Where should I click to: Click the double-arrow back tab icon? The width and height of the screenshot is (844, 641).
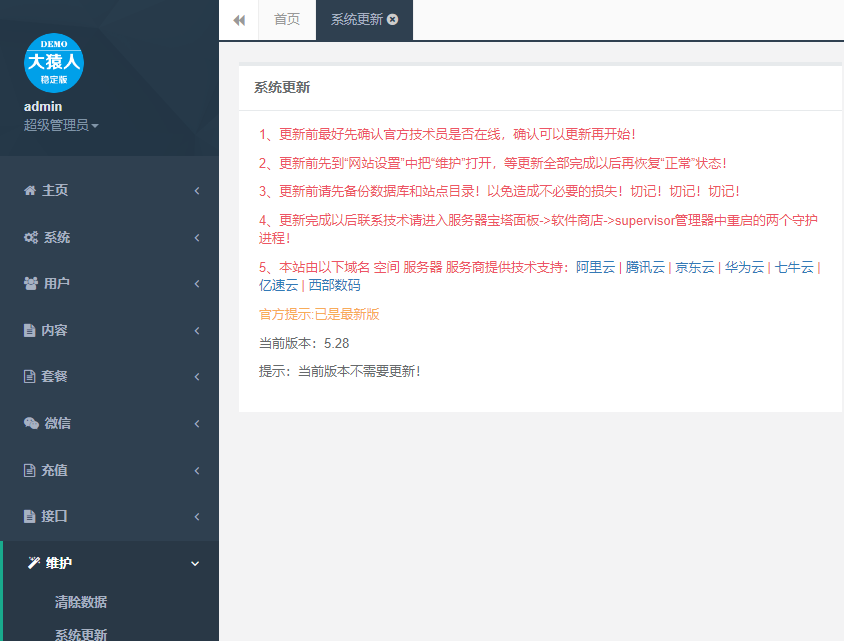[239, 20]
